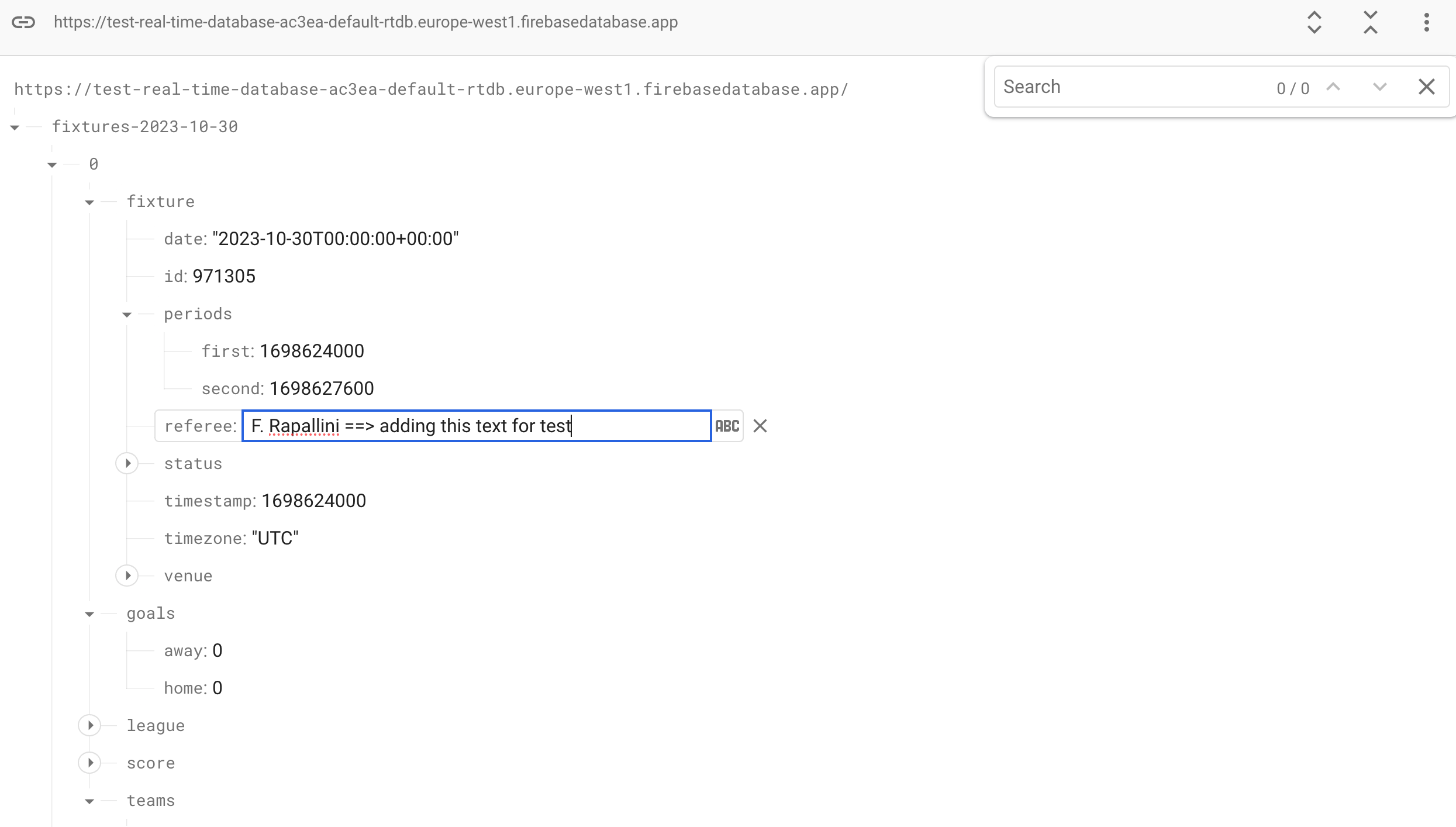This screenshot has width=1456, height=827.
Task: Click the ABC string type icon
Action: (x=727, y=425)
